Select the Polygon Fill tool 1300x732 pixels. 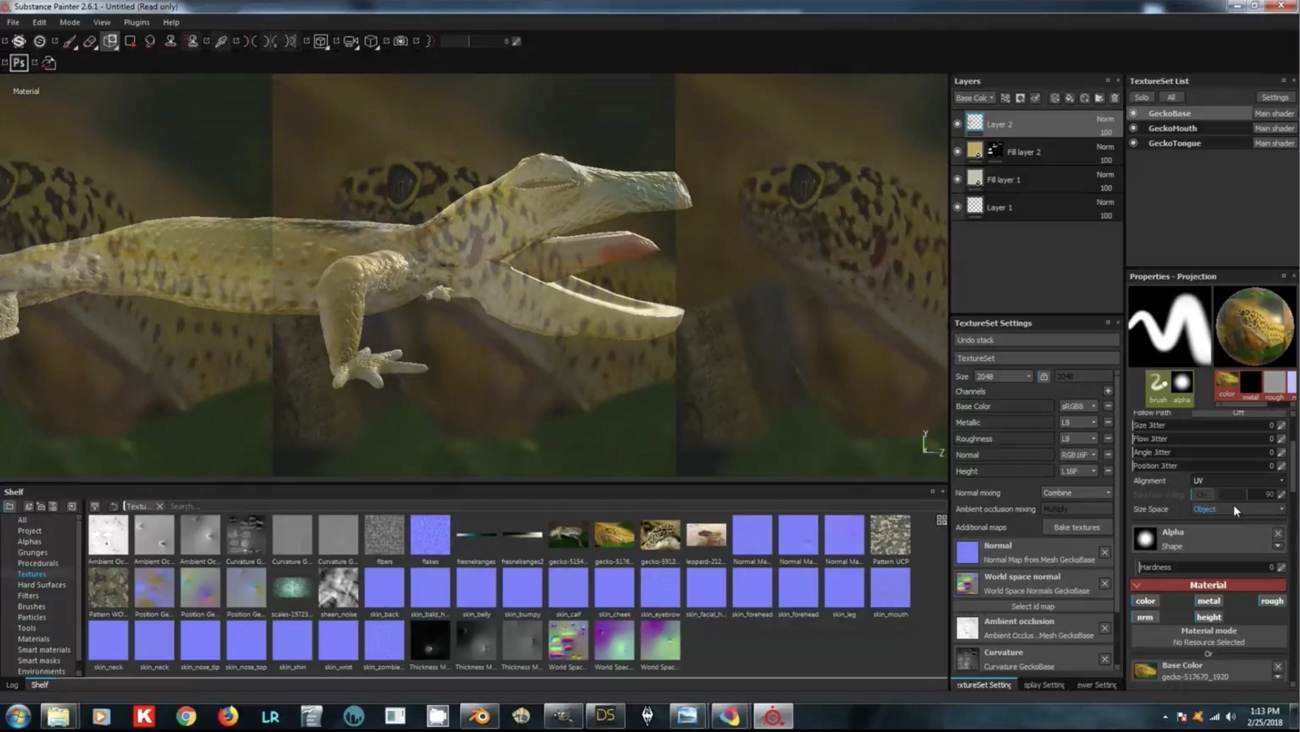tap(130, 41)
